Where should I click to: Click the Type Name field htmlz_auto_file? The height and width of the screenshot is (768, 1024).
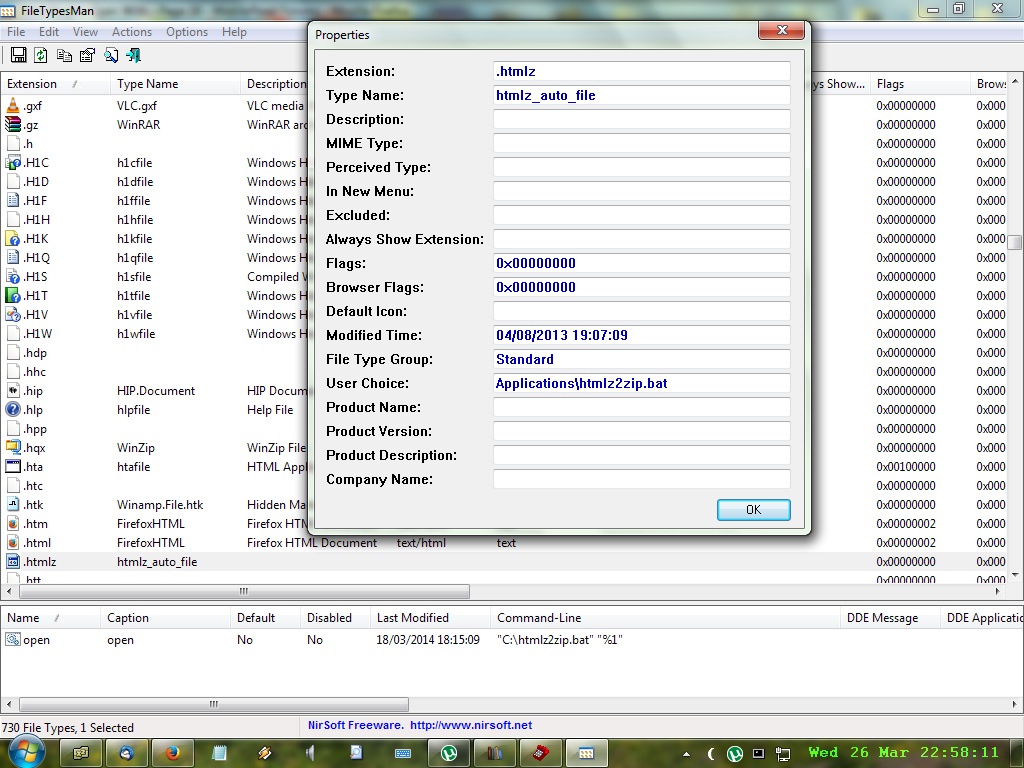(641, 95)
